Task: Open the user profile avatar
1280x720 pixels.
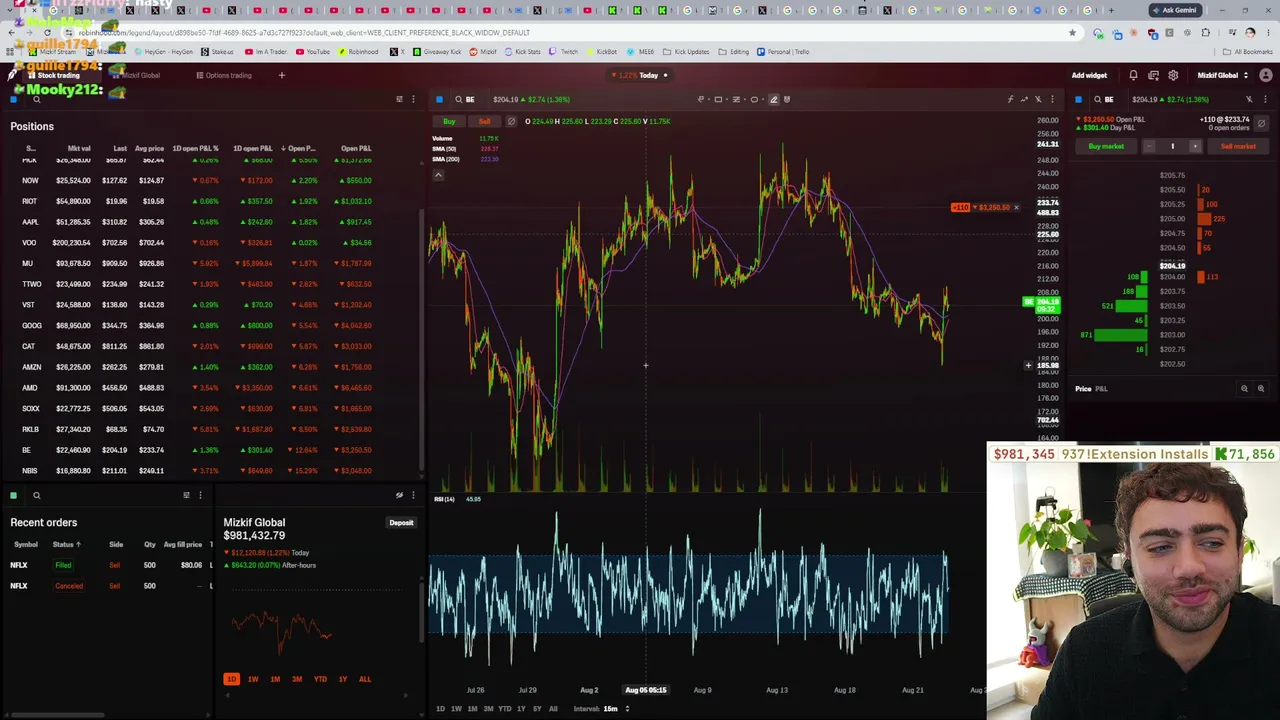Action: tap(1265, 75)
